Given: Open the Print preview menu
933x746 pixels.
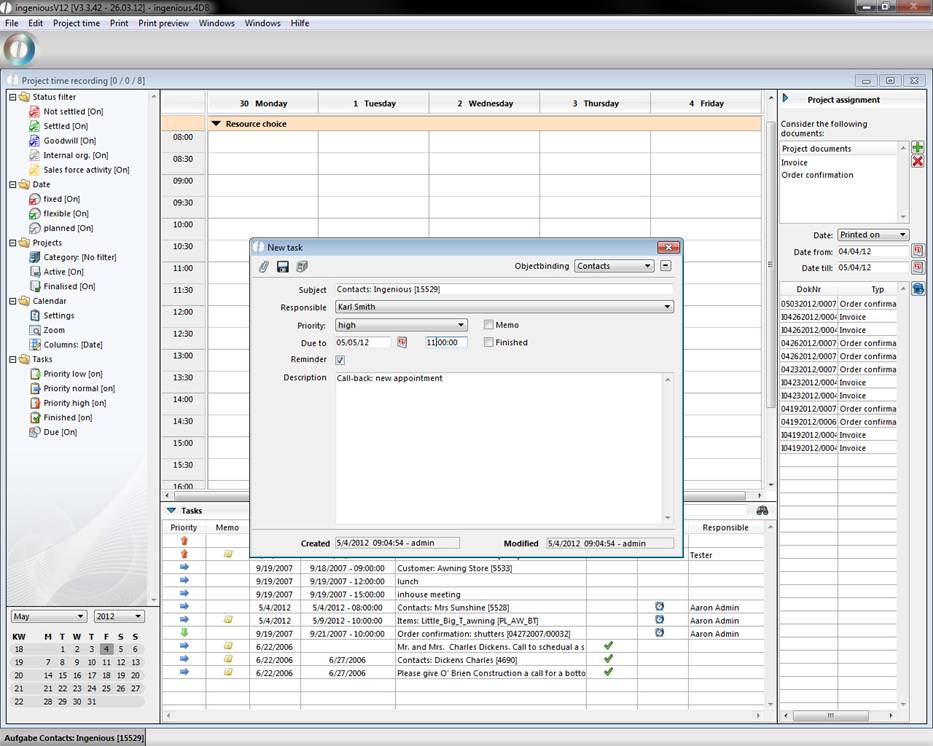Looking at the screenshot, I should [x=163, y=23].
